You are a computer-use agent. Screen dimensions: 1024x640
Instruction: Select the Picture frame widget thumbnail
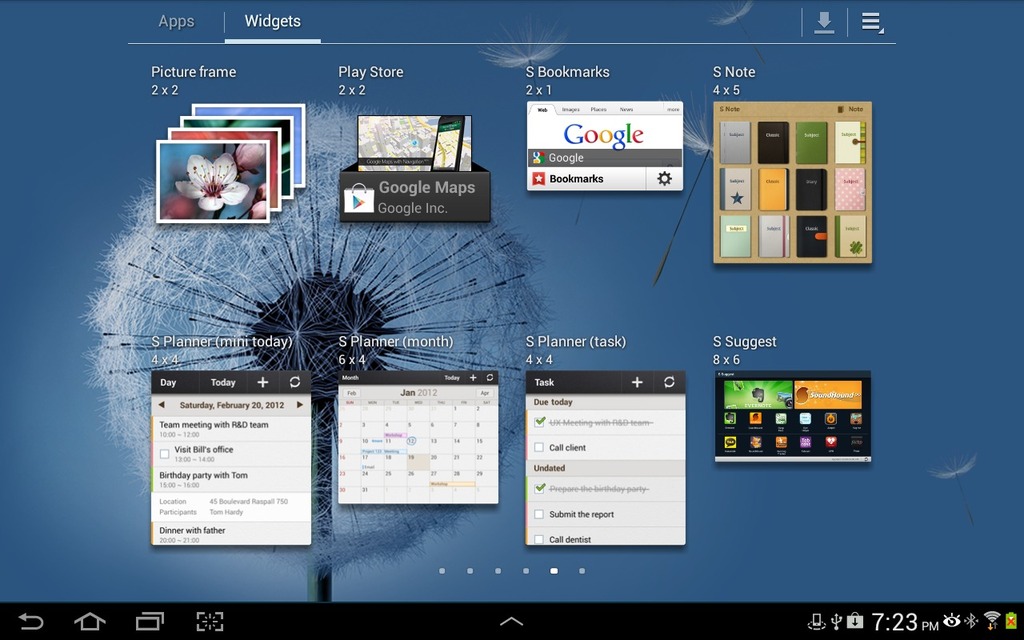point(231,163)
